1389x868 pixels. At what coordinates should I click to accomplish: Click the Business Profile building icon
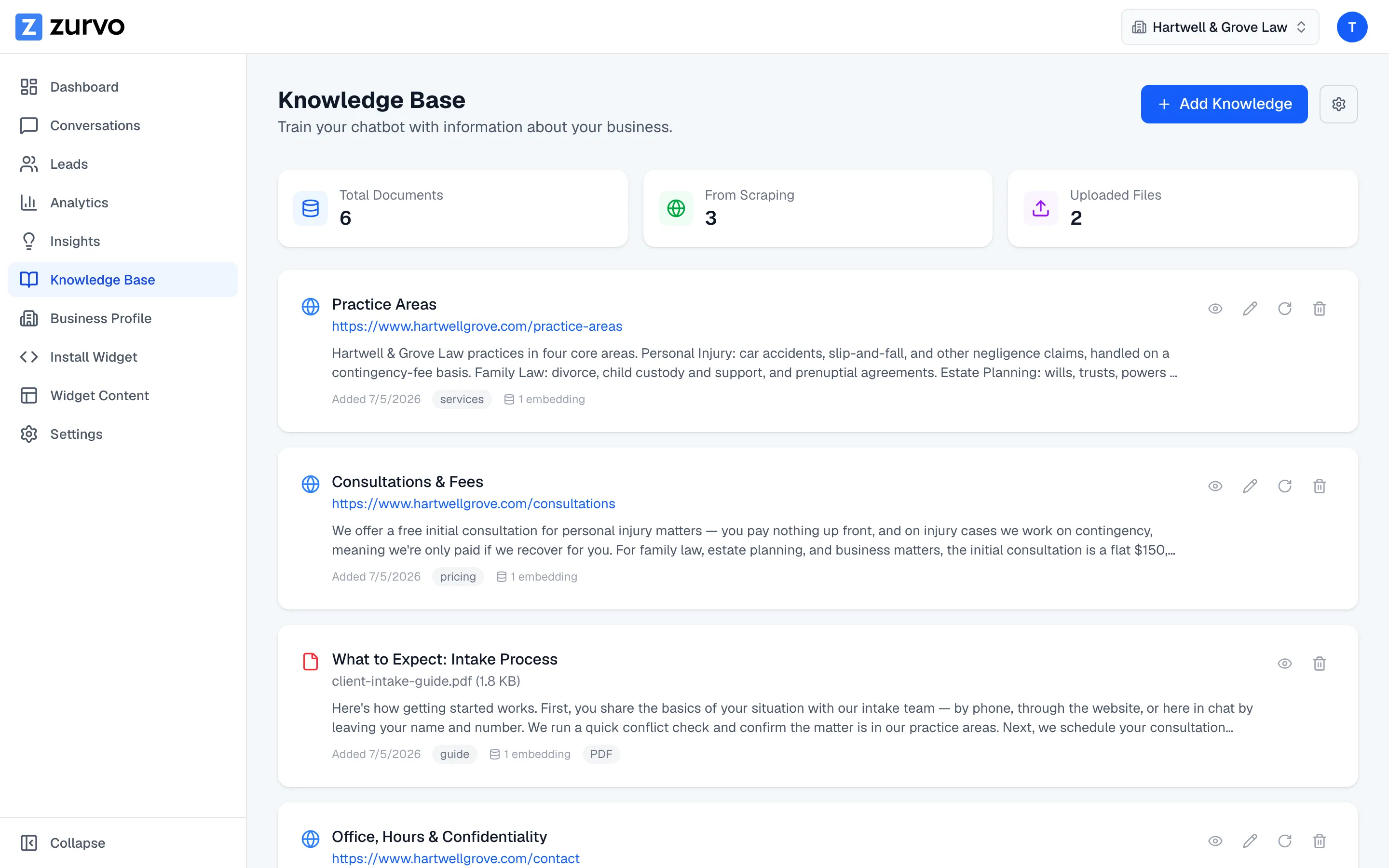click(29, 318)
